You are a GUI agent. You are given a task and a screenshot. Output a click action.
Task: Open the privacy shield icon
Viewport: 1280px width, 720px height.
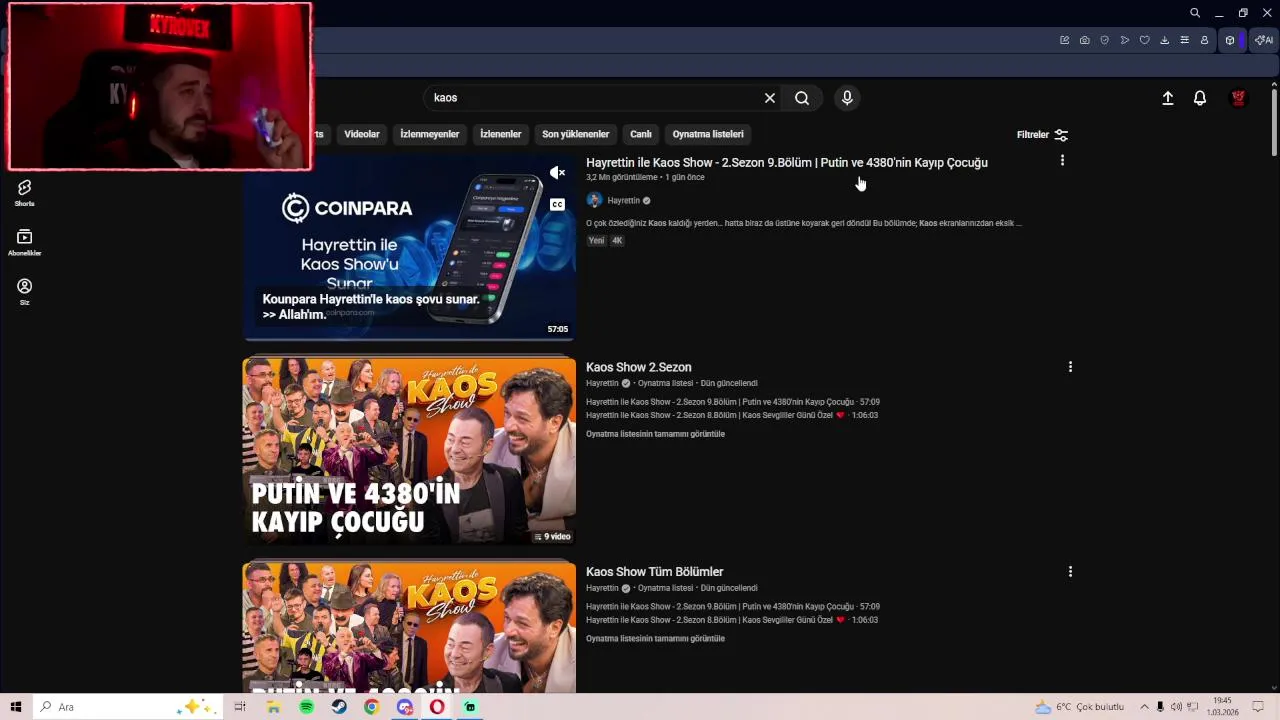(1104, 40)
